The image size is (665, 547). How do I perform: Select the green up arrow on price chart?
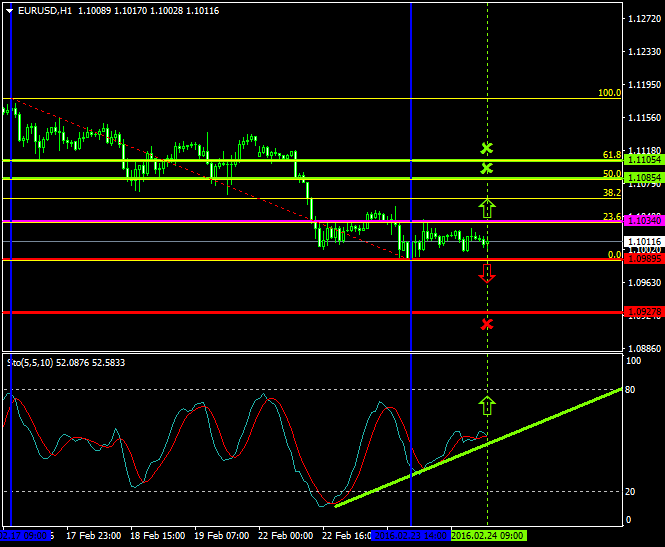[487, 207]
